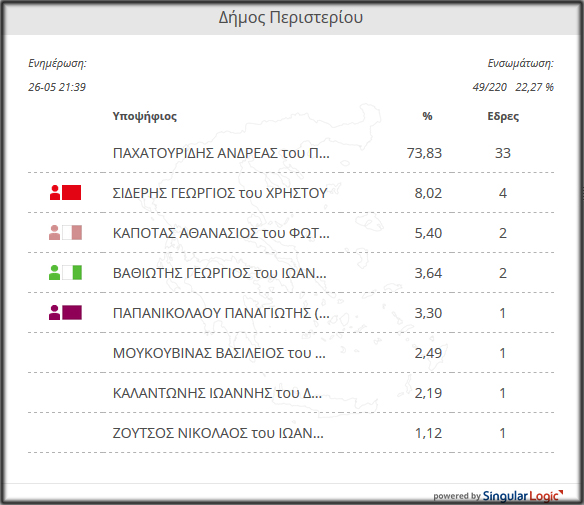The height and width of the screenshot is (505, 584).
Task: Select candidate ΣΙΔΕΡΗΣ ΓΕΩΡΓΙΟΣ του ΧΡΗΣΤΟΥ
Action: pos(220,193)
